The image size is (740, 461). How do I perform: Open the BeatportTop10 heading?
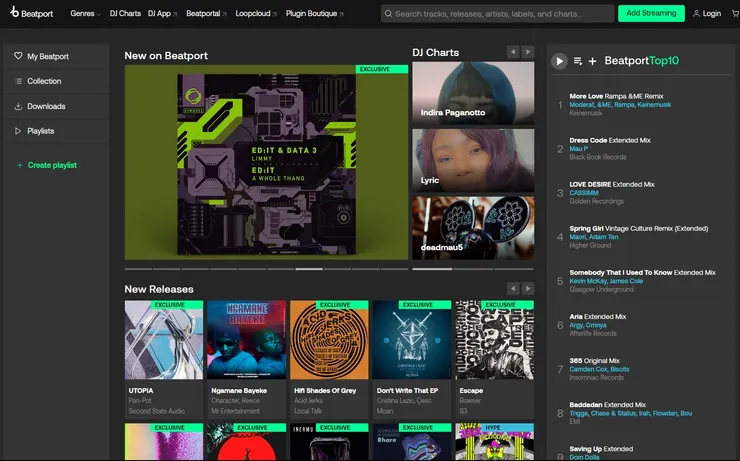point(642,60)
